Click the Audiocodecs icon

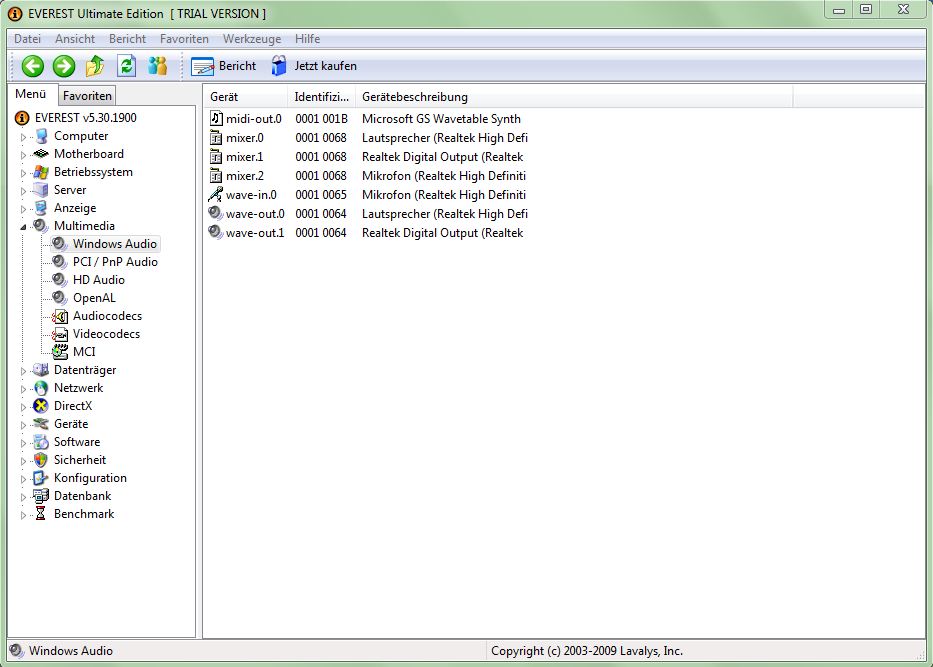pyautogui.click(x=60, y=316)
